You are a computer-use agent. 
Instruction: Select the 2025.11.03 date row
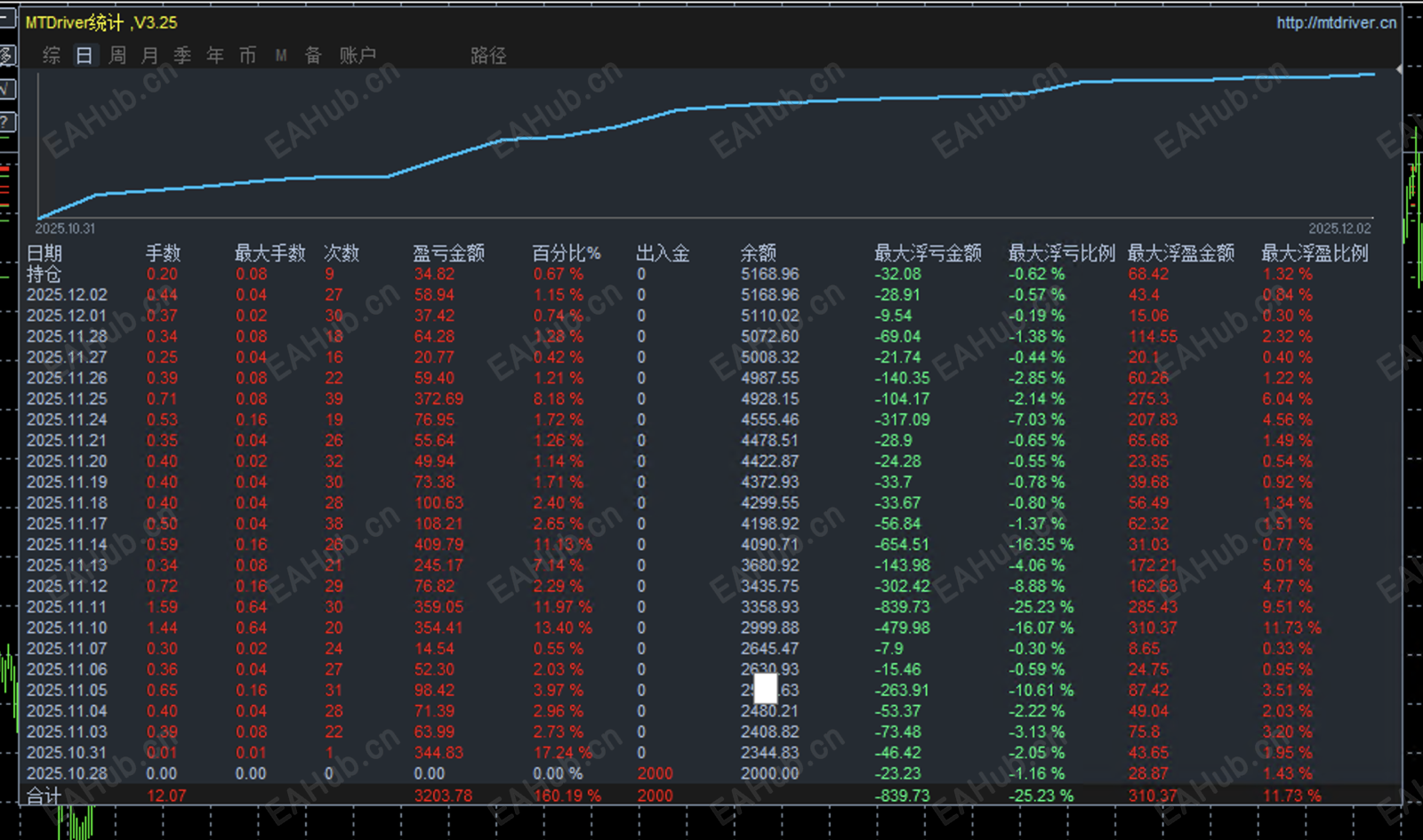pyautogui.click(x=67, y=732)
